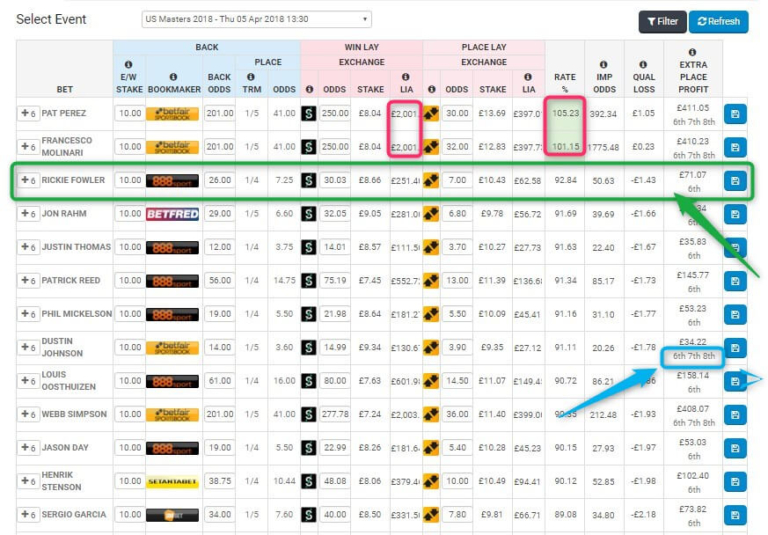Click the rate value 92.84
This screenshot has width=768, height=535.
coord(565,180)
